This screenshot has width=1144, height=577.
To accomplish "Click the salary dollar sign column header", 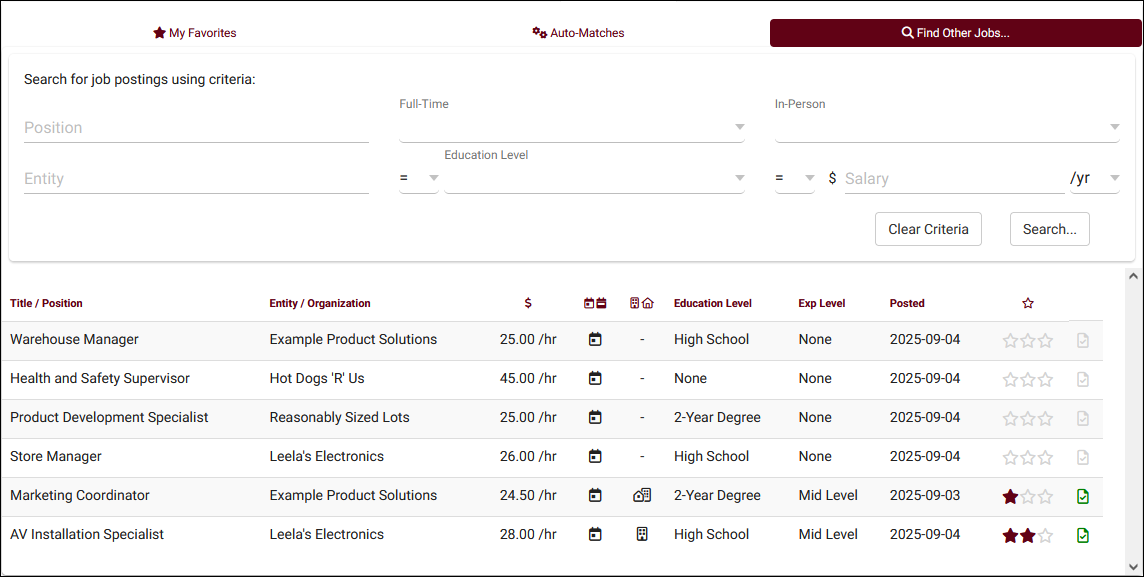I will click(x=528, y=304).
